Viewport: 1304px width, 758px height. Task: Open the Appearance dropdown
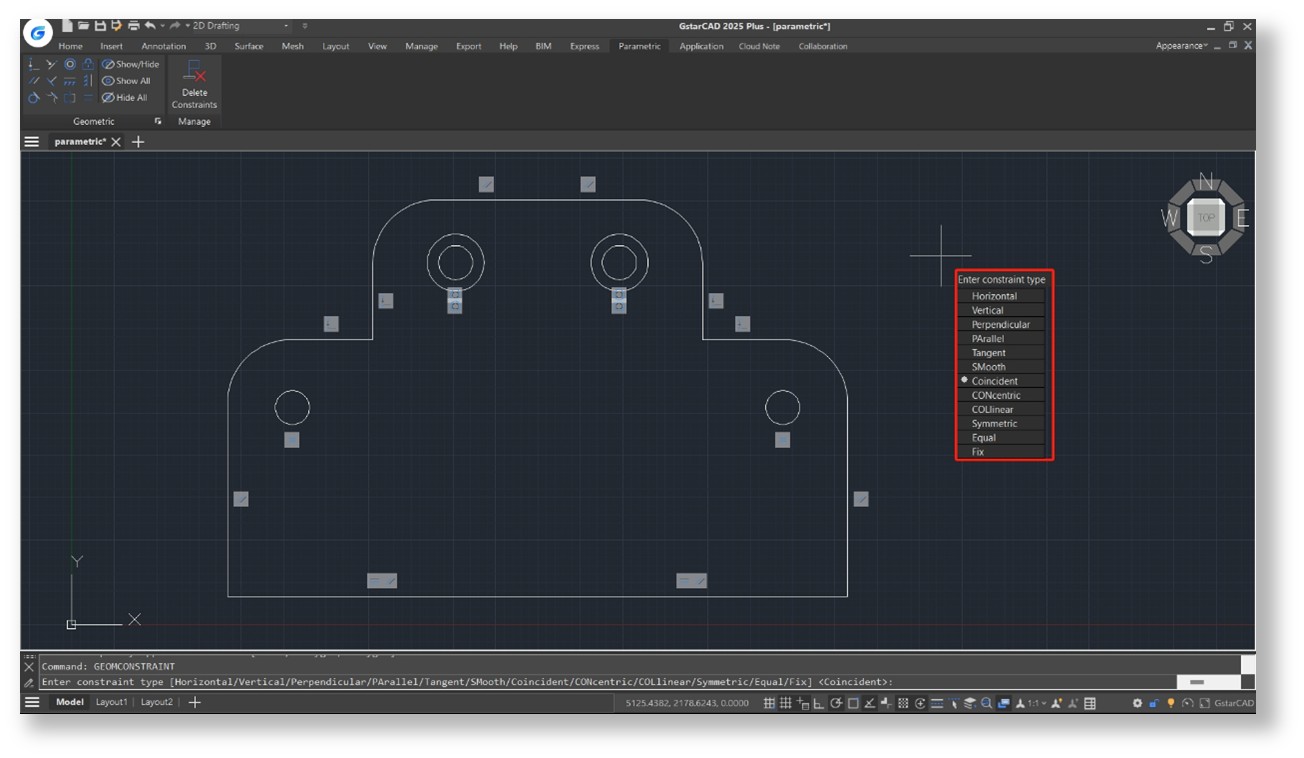[1182, 46]
